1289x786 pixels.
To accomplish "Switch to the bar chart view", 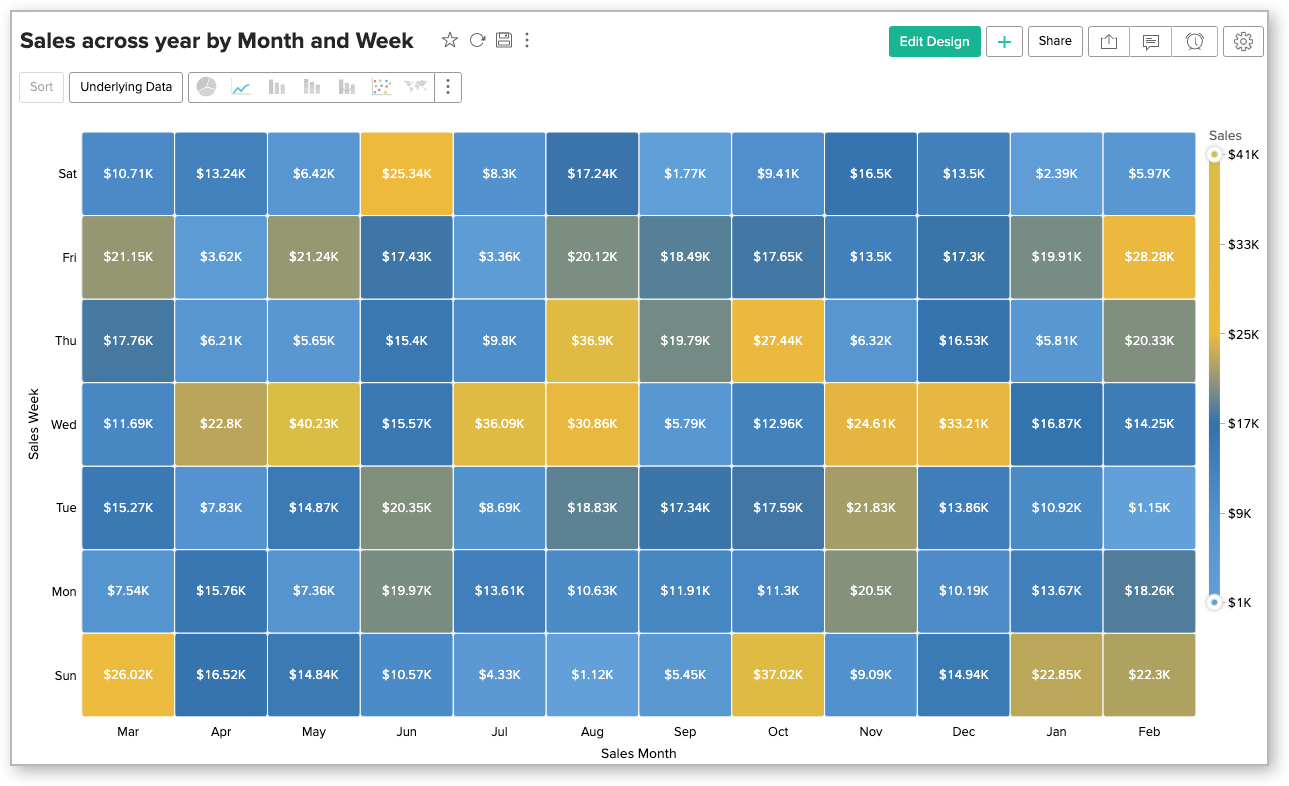I will pyautogui.click(x=276, y=87).
